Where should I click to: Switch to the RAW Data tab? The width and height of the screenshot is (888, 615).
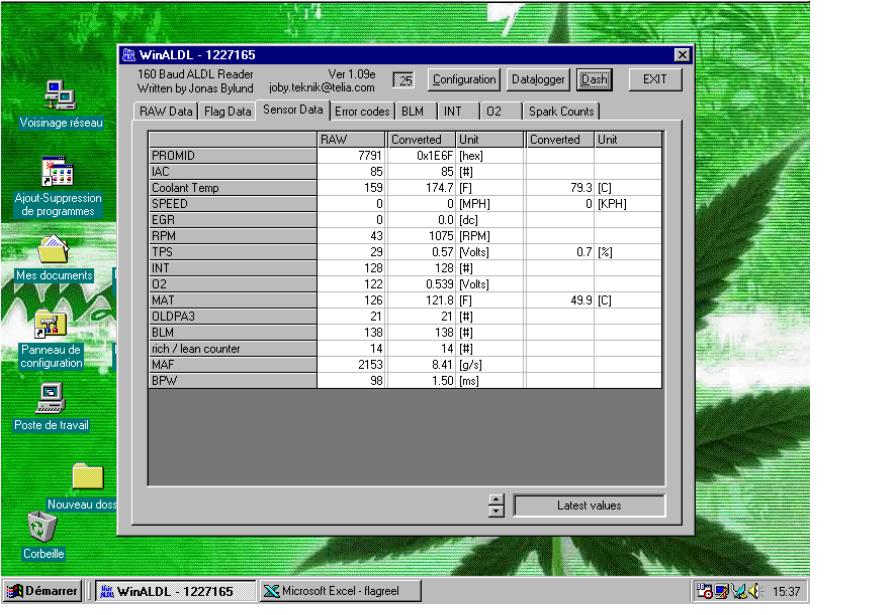click(165, 112)
